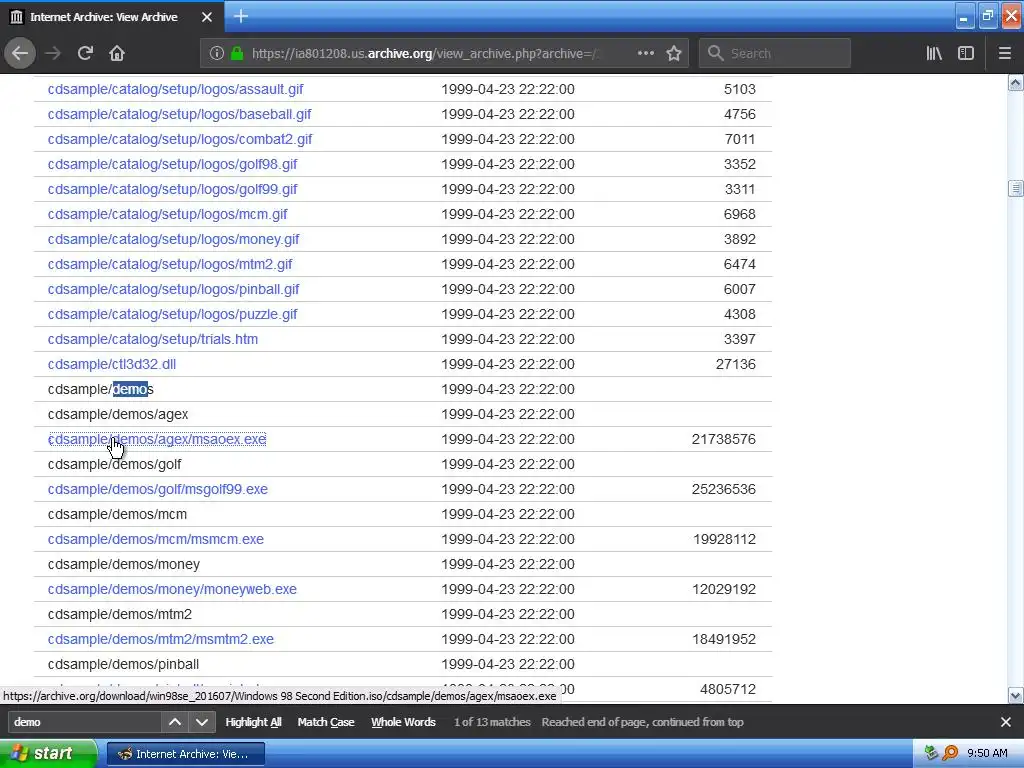Open golf99.gif link
This screenshot has height=768, width=1024.
[172, 189]
